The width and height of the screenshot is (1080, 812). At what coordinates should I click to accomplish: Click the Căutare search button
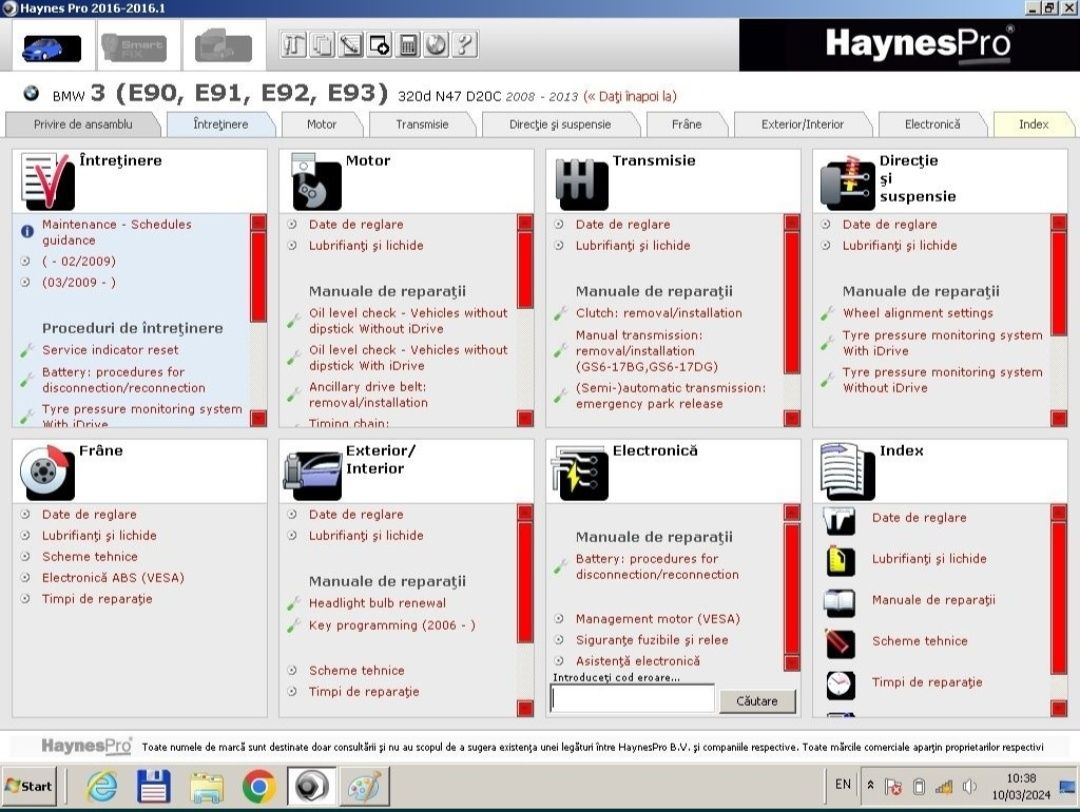click(757, 701)
